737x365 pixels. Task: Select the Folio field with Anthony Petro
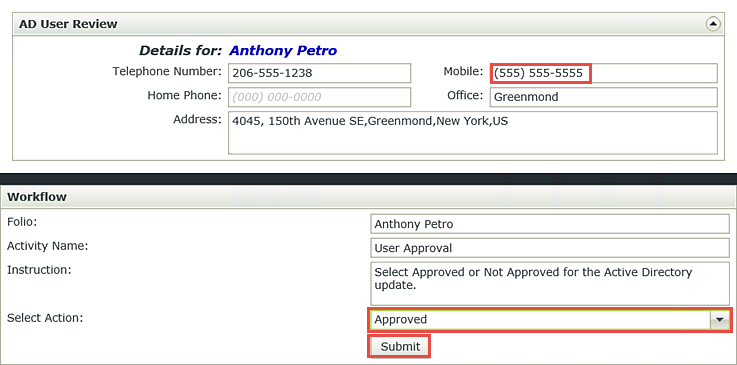point(550,224)
